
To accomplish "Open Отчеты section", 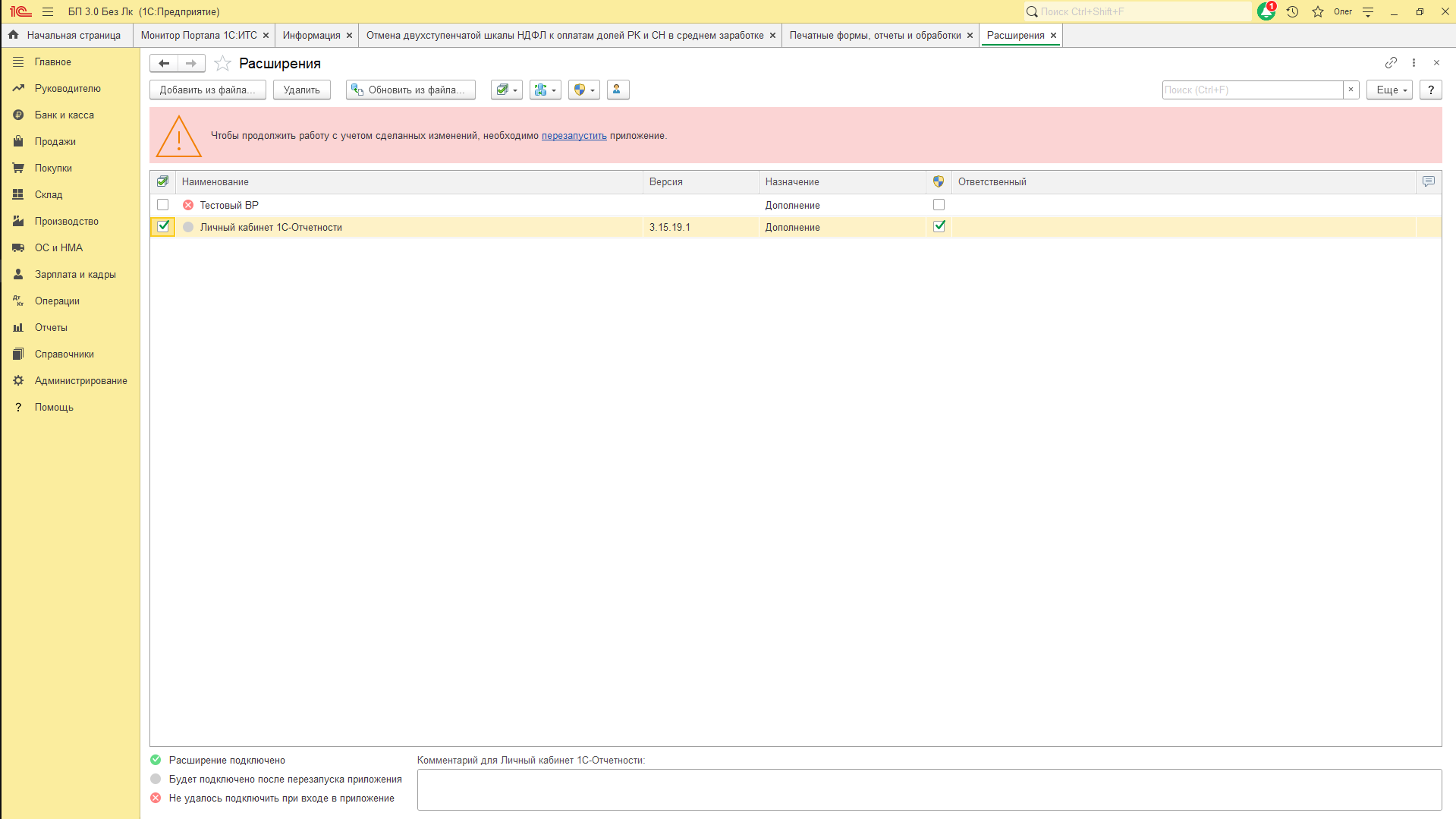I will click(x=70, y=328).
